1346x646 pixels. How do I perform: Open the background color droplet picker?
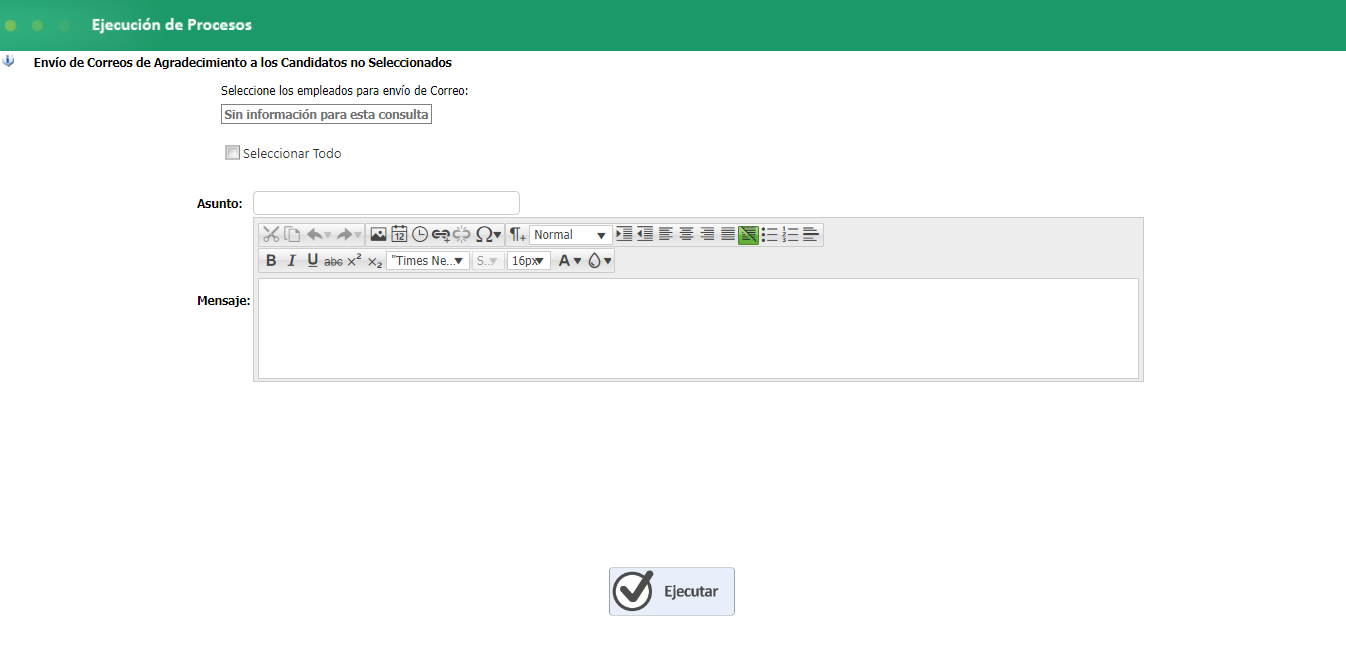click(x=600, y=261)
